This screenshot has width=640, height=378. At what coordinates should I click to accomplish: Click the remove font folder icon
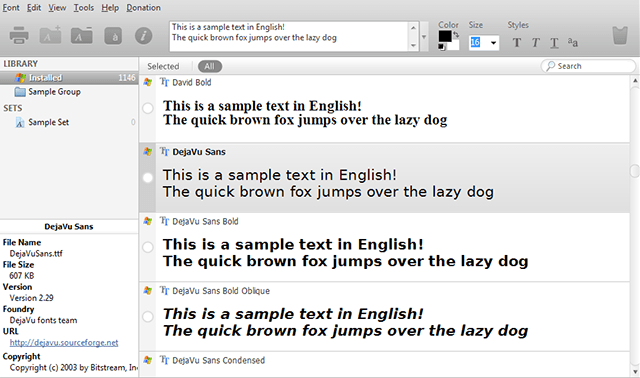(81, 36)
